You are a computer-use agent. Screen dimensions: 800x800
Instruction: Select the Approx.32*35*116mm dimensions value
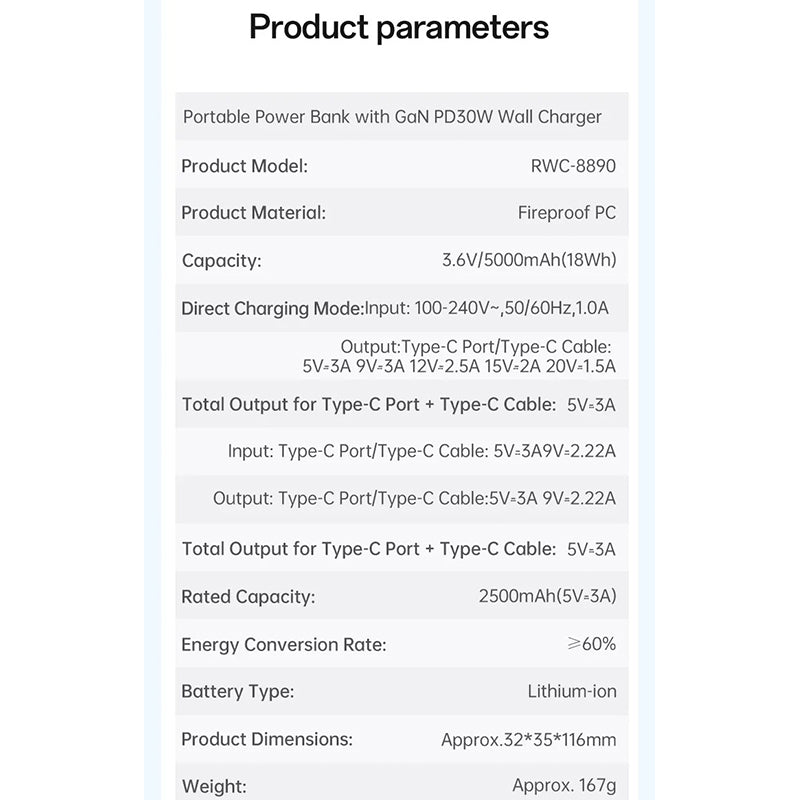point(528,741)
